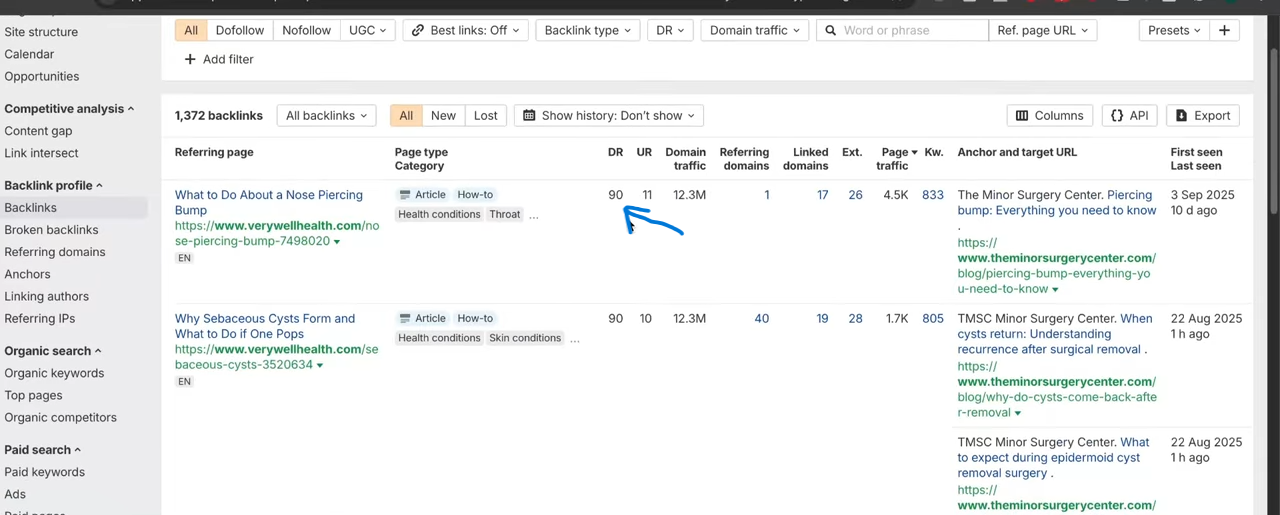Screen dimensions: 1280x515
Task: Select the Nofollow filter toggle
Action: click(x=306, y=30)
